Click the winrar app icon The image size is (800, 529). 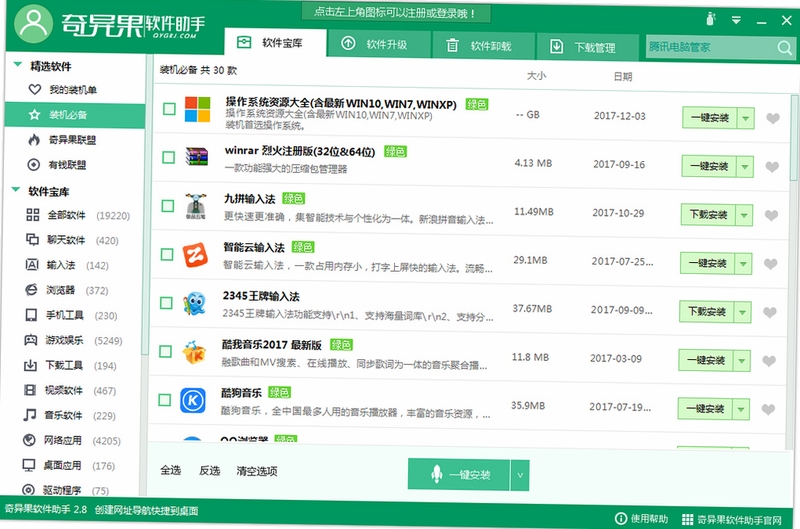tap(196, 157)
